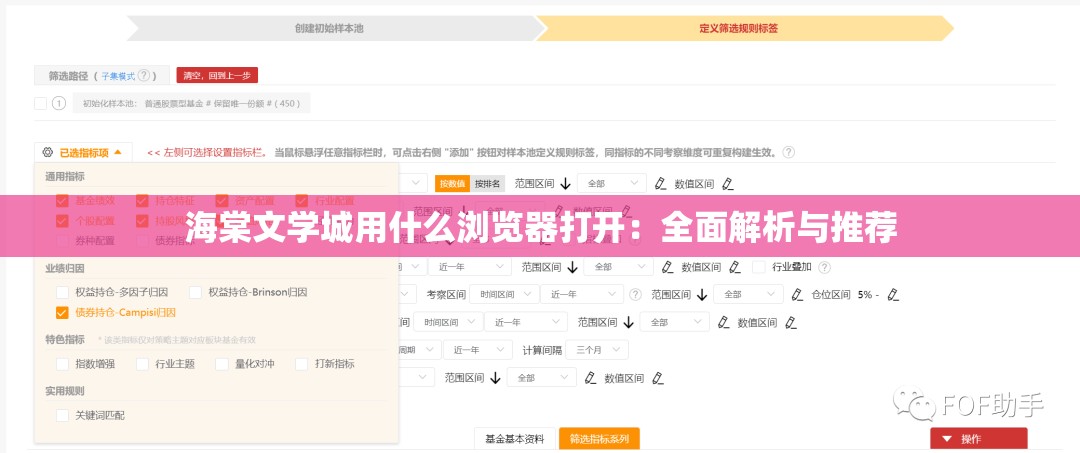The height and width of the screenshot is (453, 1080).
Task: Tick the 量化对冲 checkbox
Action: coord(222,364)
